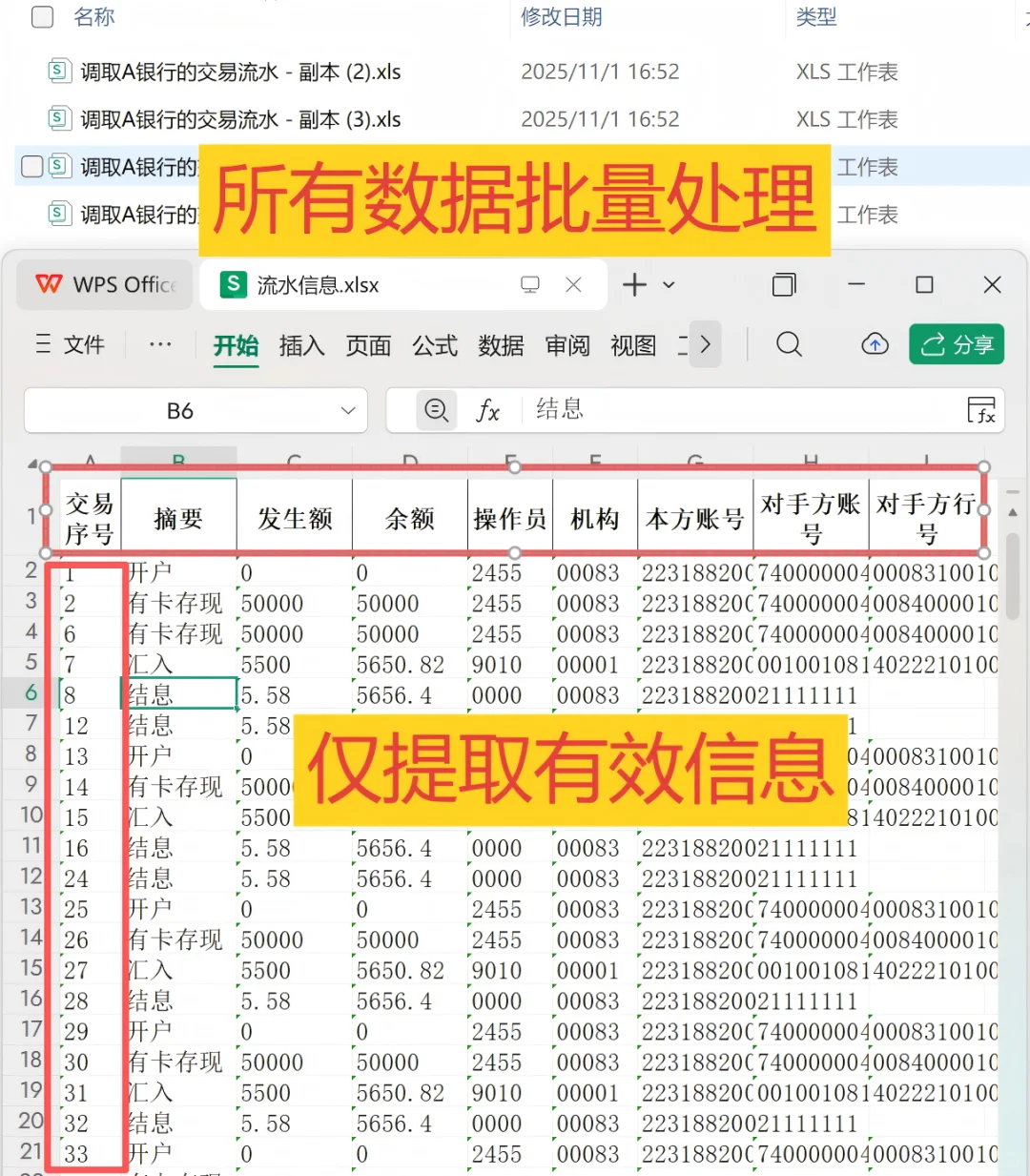
Task: Click the spreadsheet icon on 流水信息.xlsx tab
Action: coord(233,284)
